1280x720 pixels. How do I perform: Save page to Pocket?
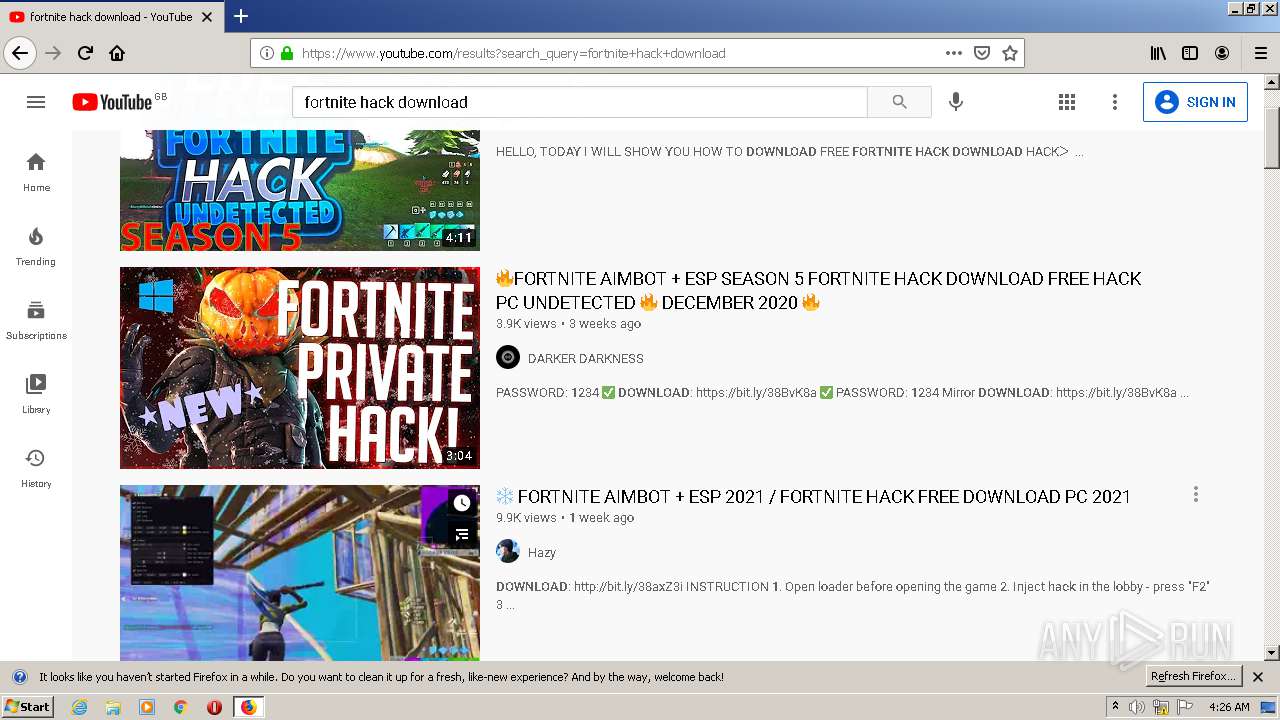pos(982,53)
